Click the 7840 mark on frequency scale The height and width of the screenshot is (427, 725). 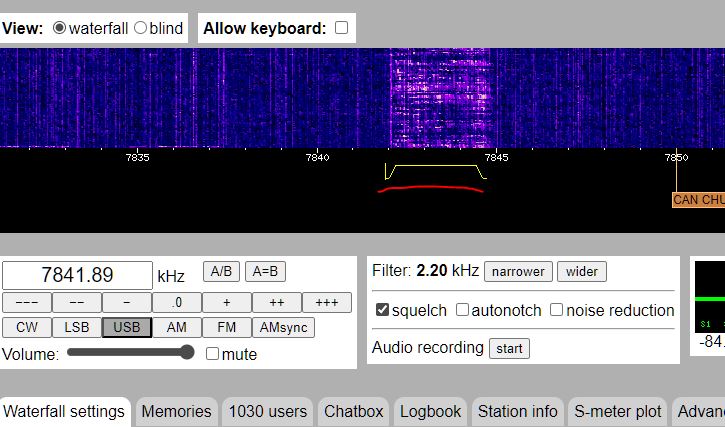[318, 158]
